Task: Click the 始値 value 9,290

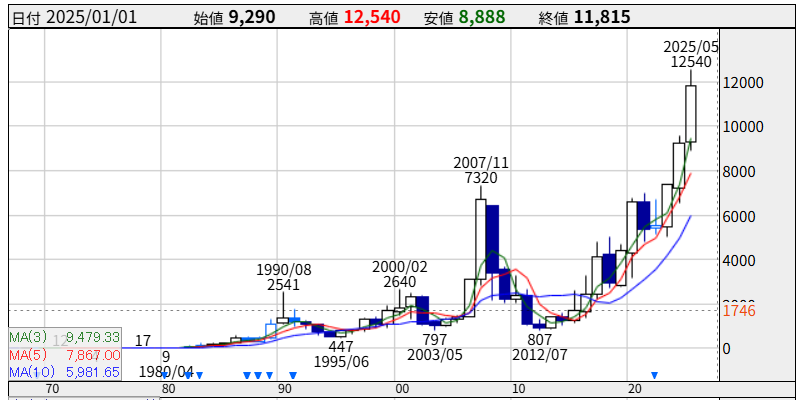Action: pyautogui.click(x=251, y=17)
